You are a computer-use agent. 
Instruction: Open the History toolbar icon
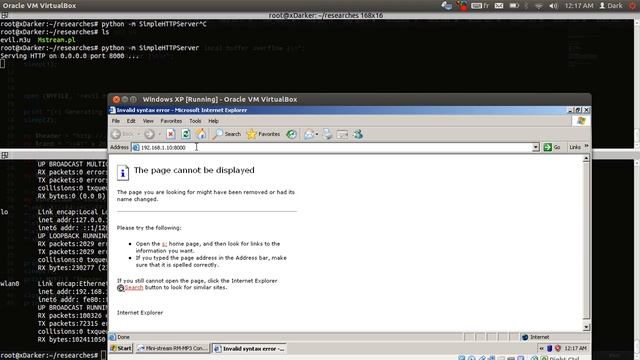(291, 134)
